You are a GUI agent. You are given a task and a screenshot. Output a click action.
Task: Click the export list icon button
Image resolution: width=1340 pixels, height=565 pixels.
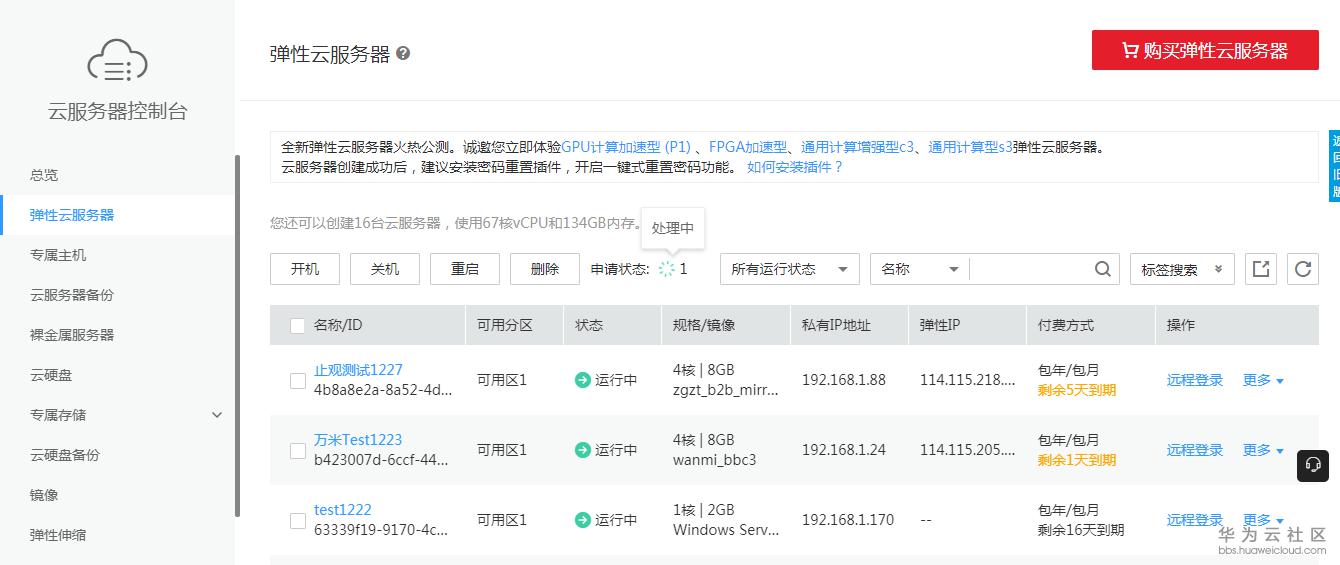[1261, 269]
